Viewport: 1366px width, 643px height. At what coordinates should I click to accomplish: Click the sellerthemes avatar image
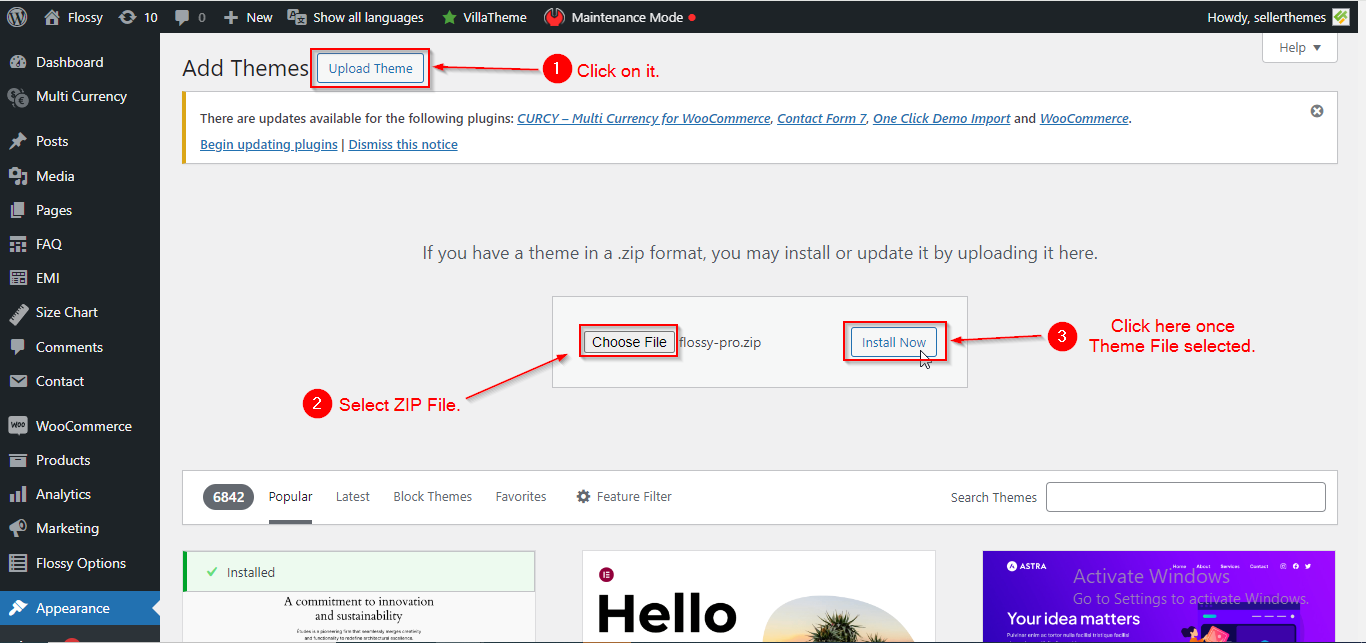(x=1341, y=17)
